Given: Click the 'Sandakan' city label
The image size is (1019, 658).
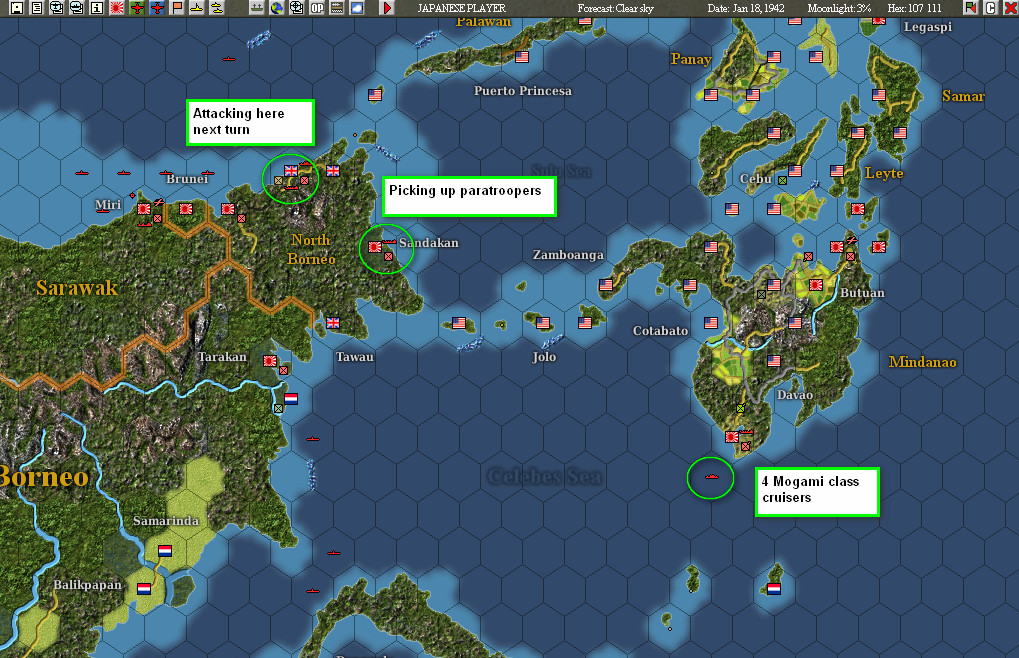Looking at the screenshot, I should point(429,243).
